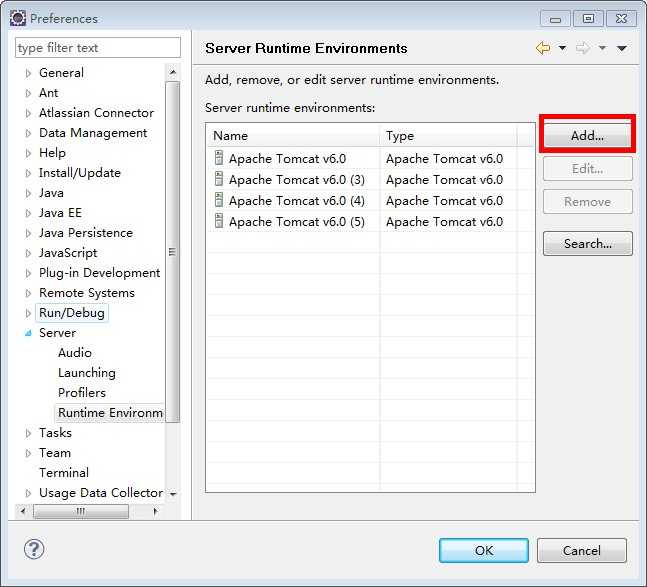Click the grayed forward arrow icon
Image resolution: width=647 pixels, height=587 pixels.
click(x=583, y=48)
